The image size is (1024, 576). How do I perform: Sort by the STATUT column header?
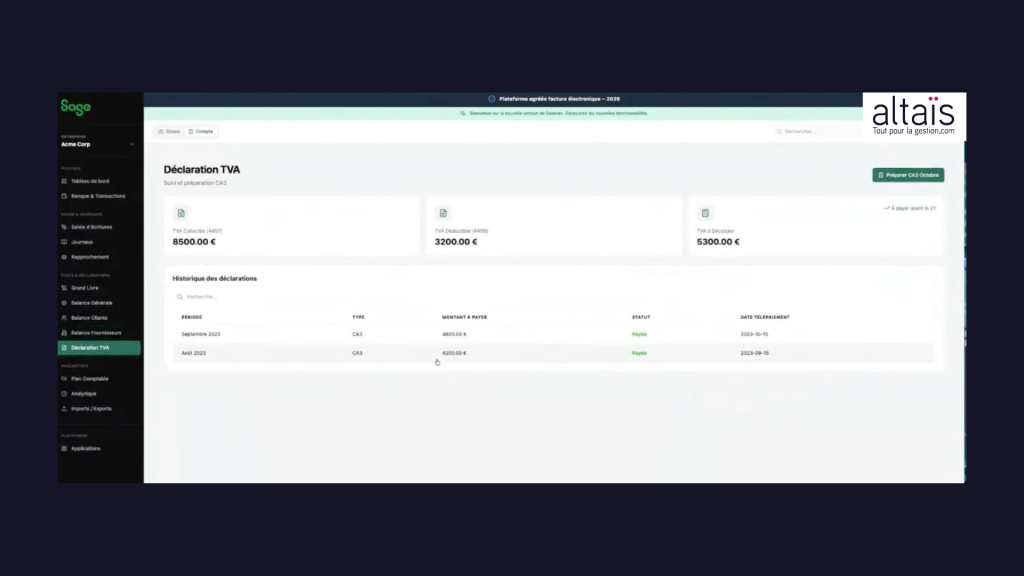[x=641, y=317]
